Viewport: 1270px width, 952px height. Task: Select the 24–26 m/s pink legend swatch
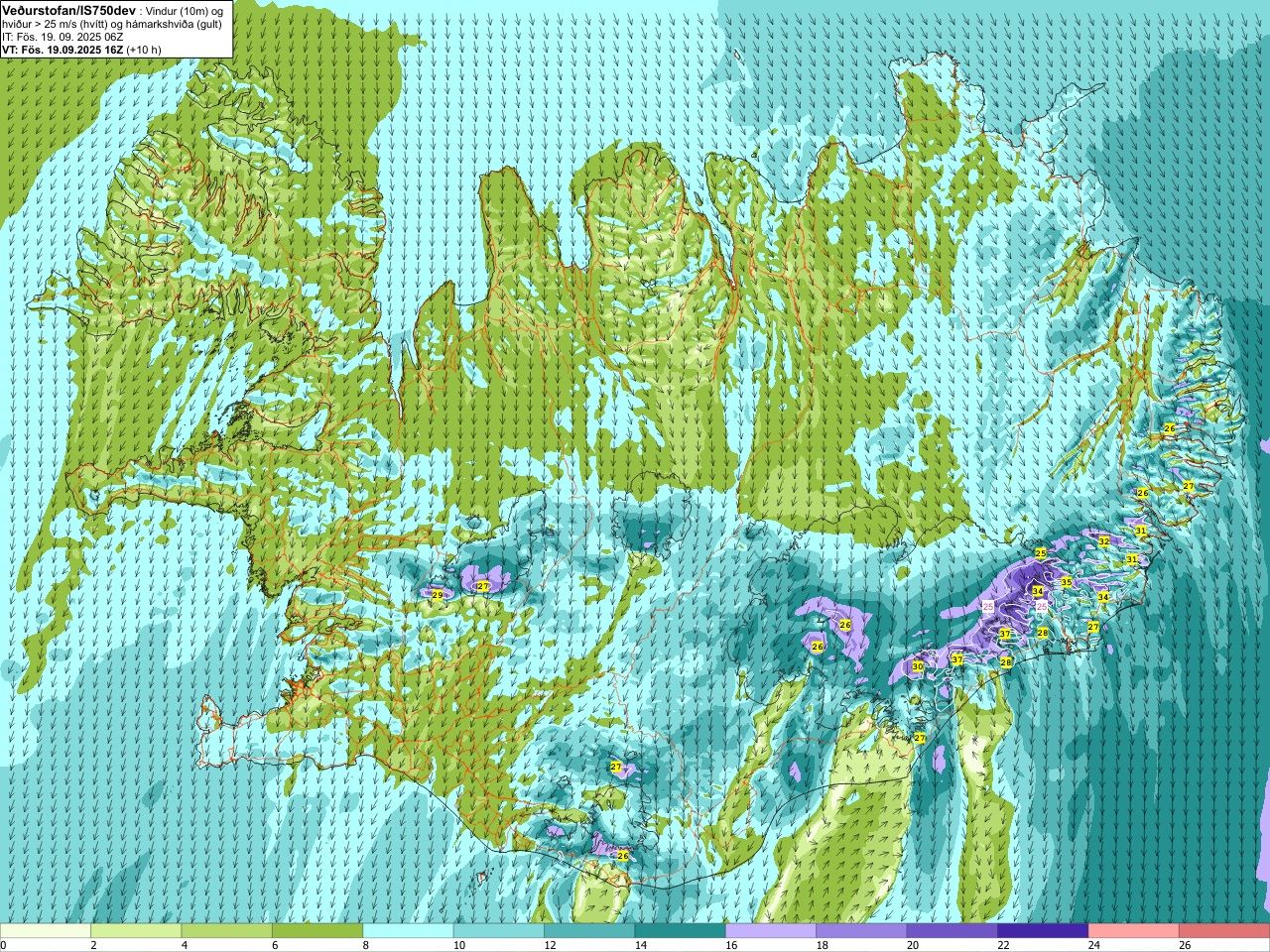[1133, 931]
